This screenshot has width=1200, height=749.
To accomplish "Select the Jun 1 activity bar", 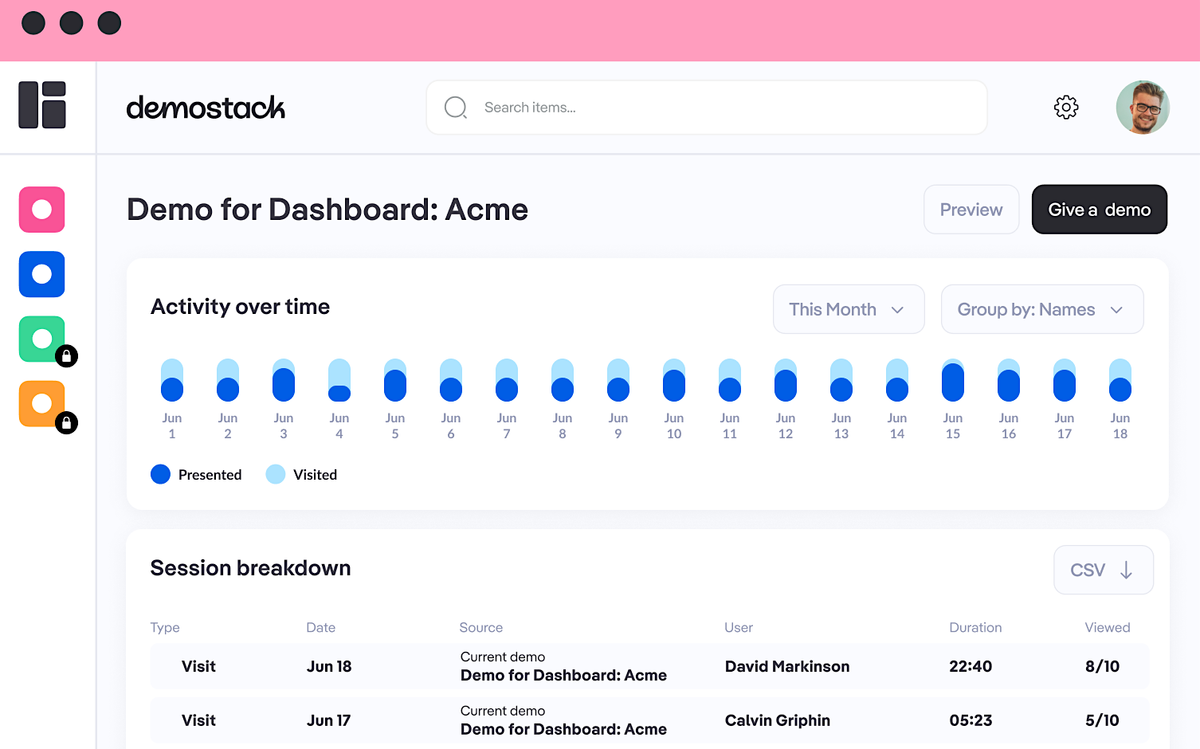I will pos(172,381).
